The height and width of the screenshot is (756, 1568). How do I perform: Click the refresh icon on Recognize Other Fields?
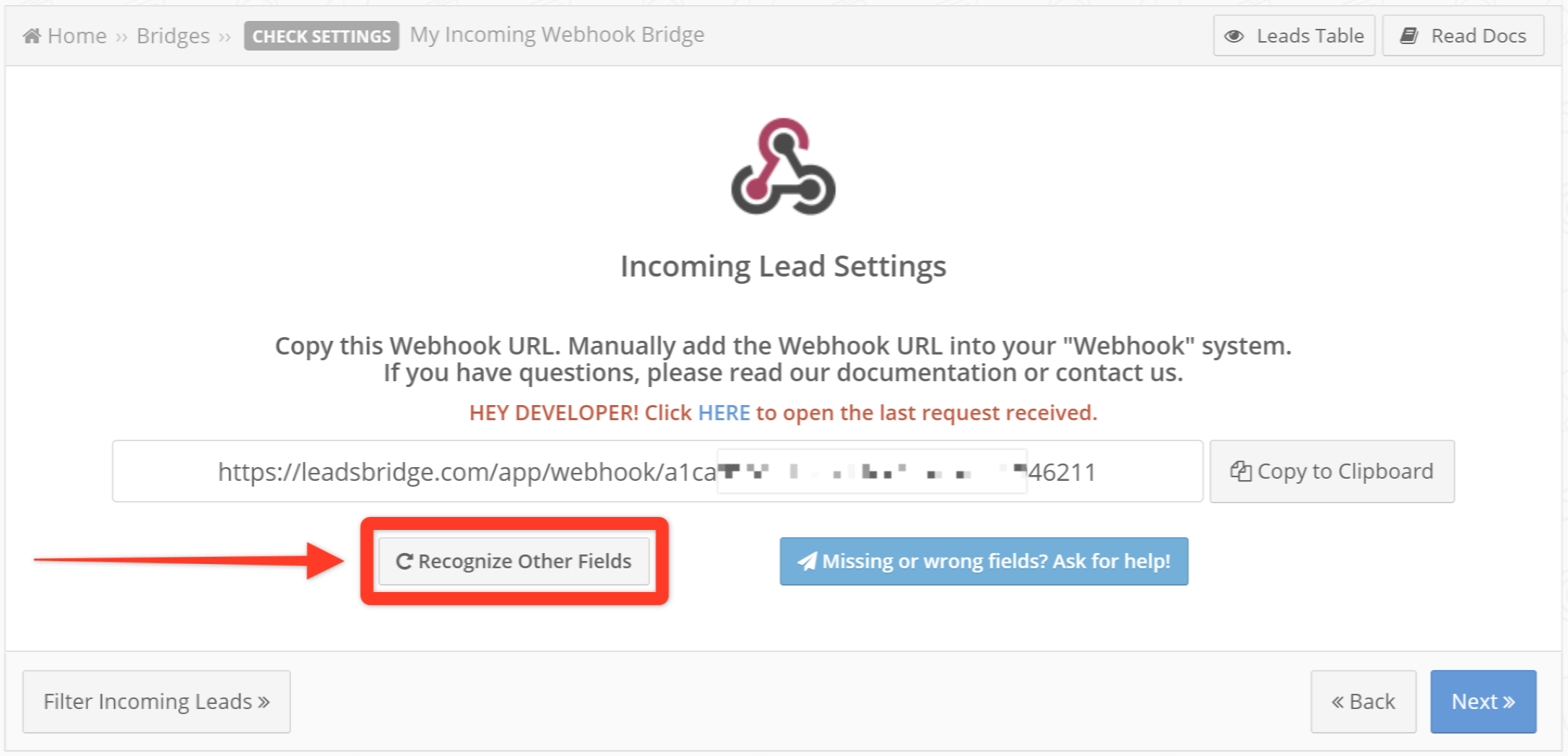coord(404,561)
